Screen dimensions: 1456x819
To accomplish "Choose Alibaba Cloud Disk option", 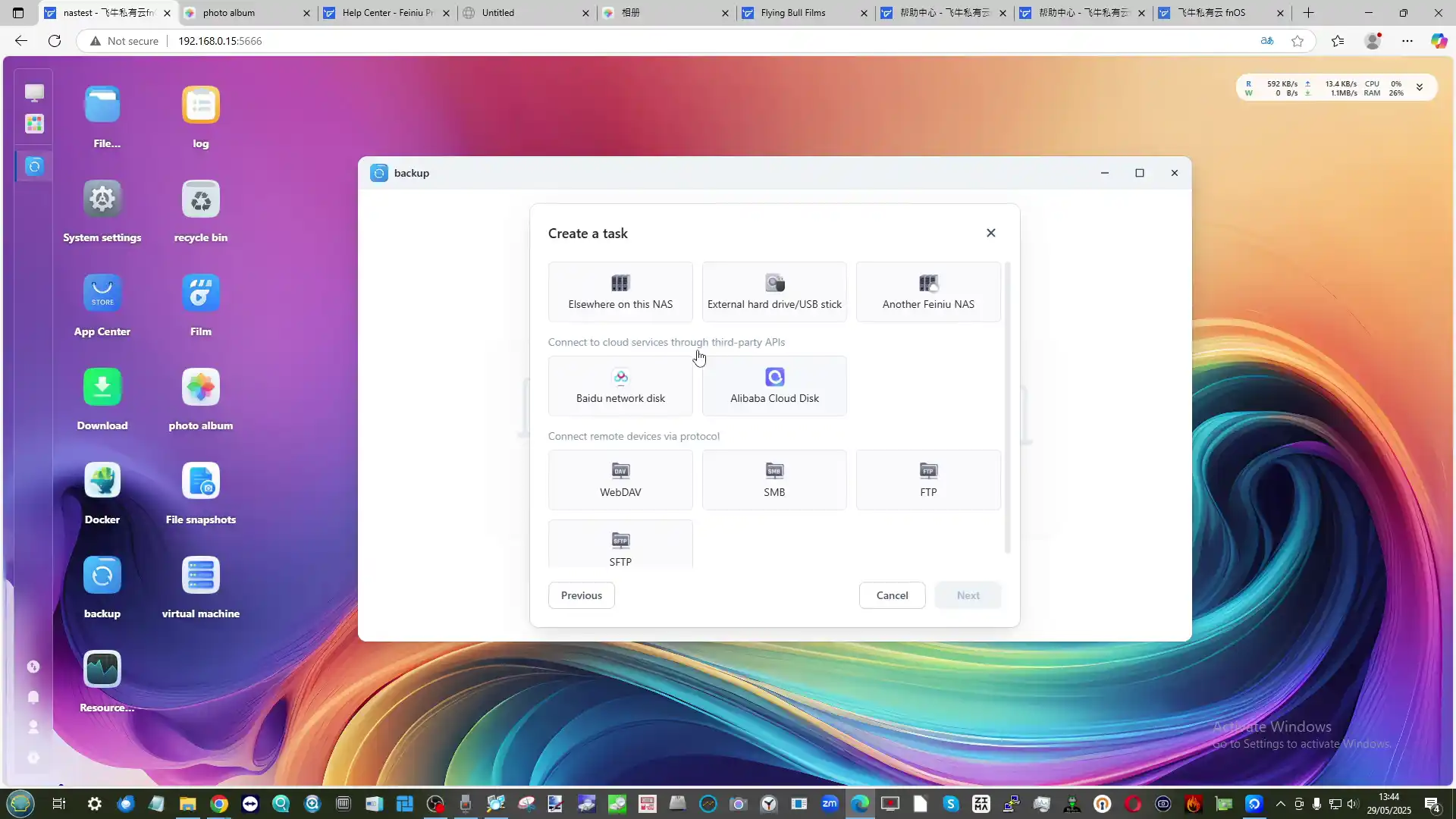I will click(774, 386).
